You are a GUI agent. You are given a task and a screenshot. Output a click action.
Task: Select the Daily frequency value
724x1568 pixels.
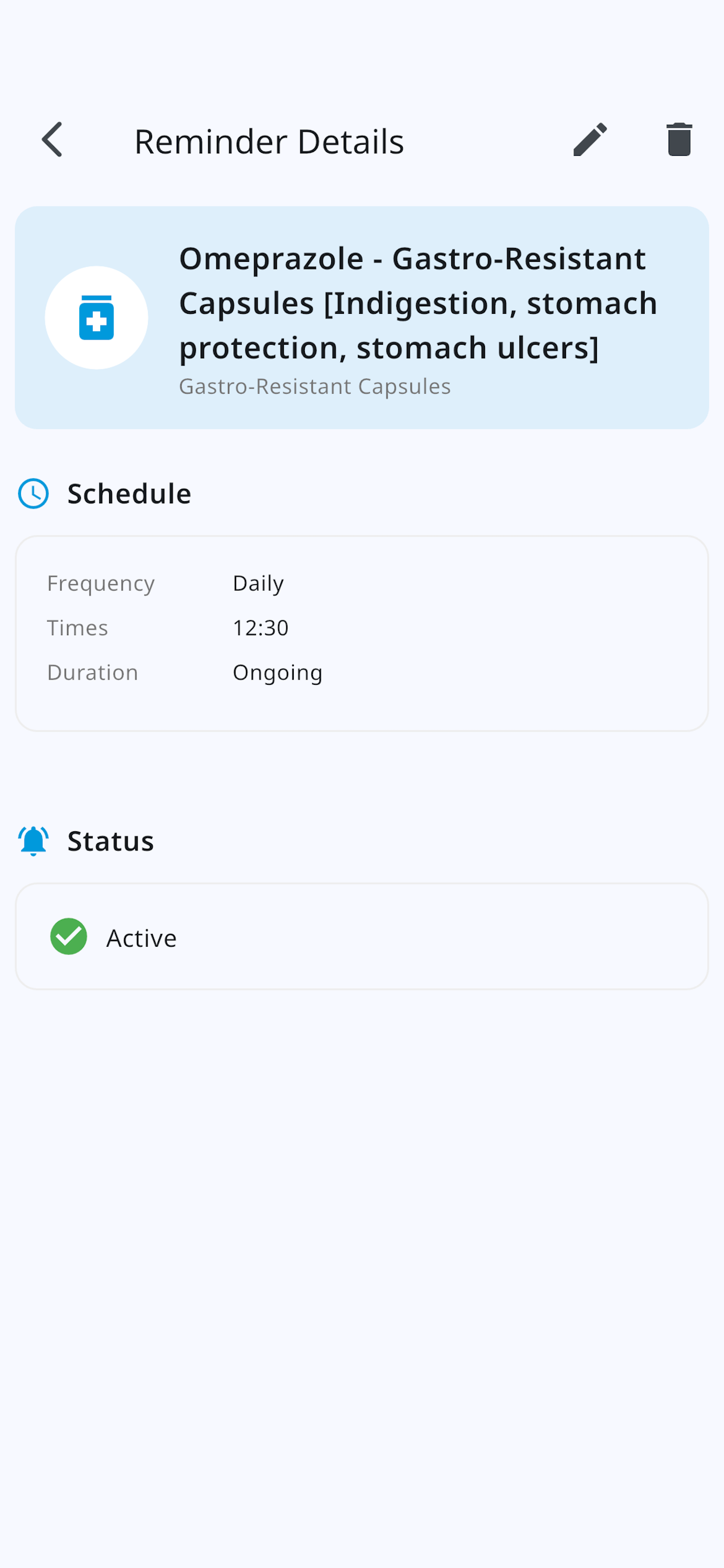258,583
